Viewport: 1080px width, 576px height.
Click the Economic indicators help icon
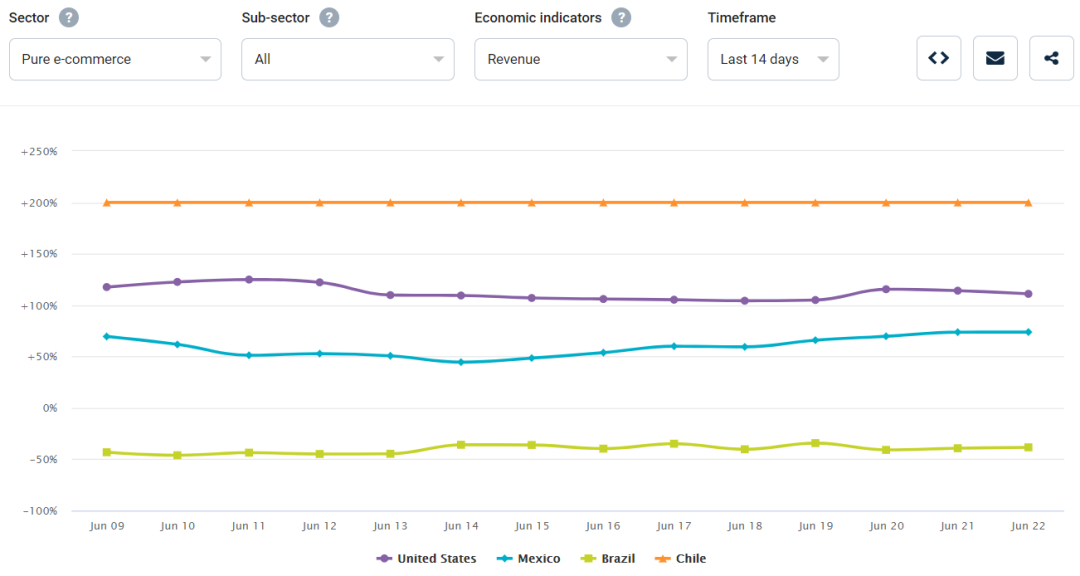pos(621,18)
